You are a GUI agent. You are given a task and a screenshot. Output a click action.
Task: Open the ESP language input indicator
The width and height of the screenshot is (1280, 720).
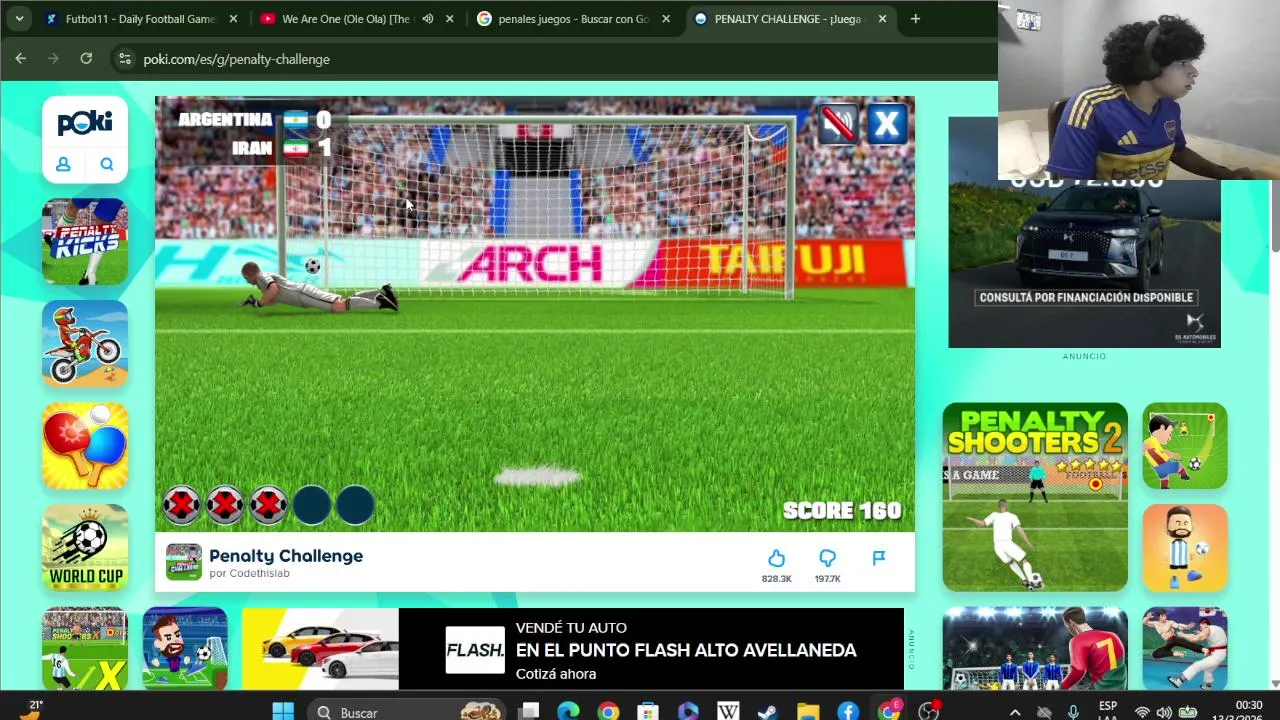1108,711
